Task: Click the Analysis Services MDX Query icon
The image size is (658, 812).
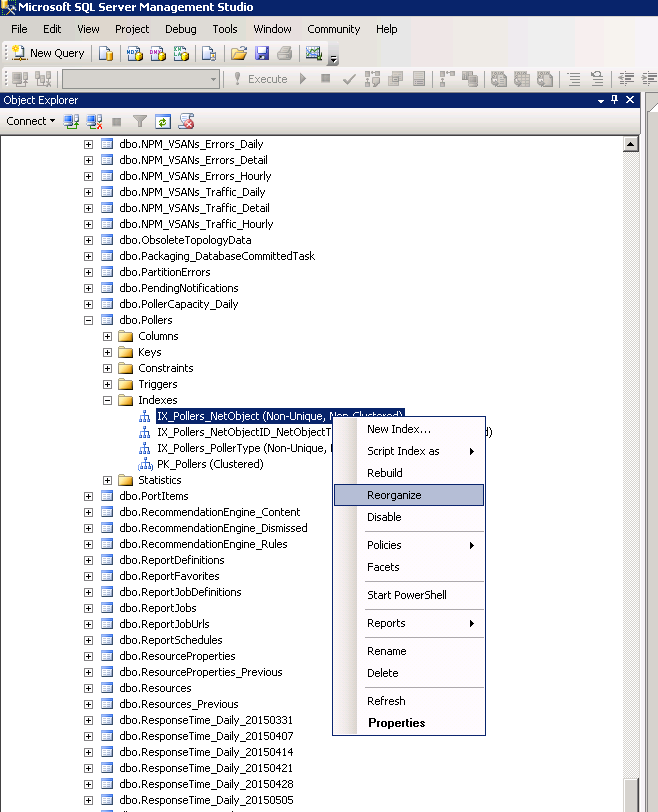Action: click(x=135, y=53)
